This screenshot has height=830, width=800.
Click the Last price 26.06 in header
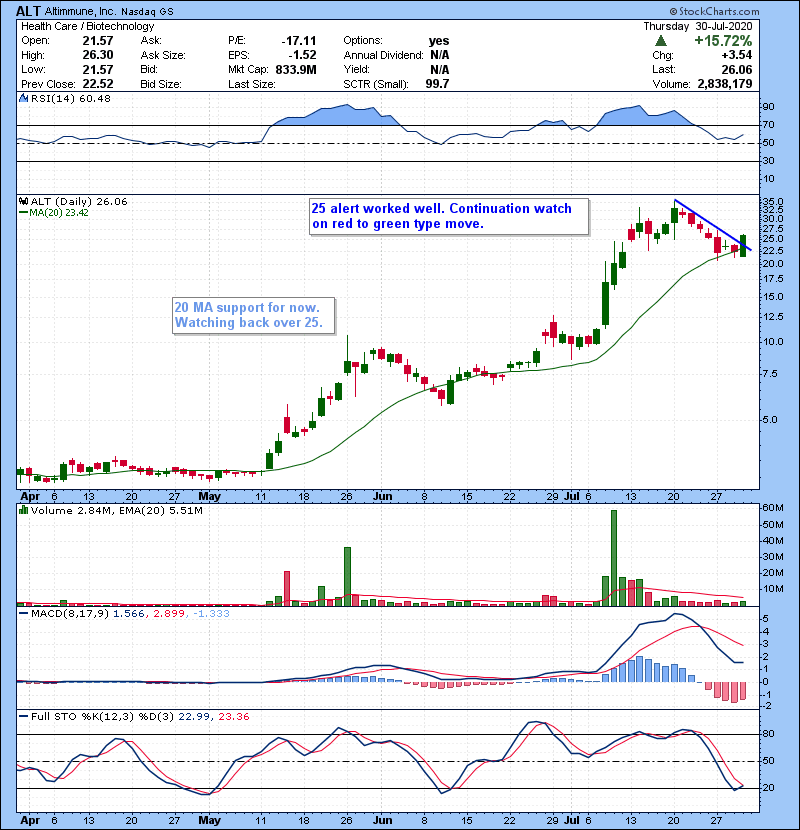pyautogui.click(x=737, y=69)
